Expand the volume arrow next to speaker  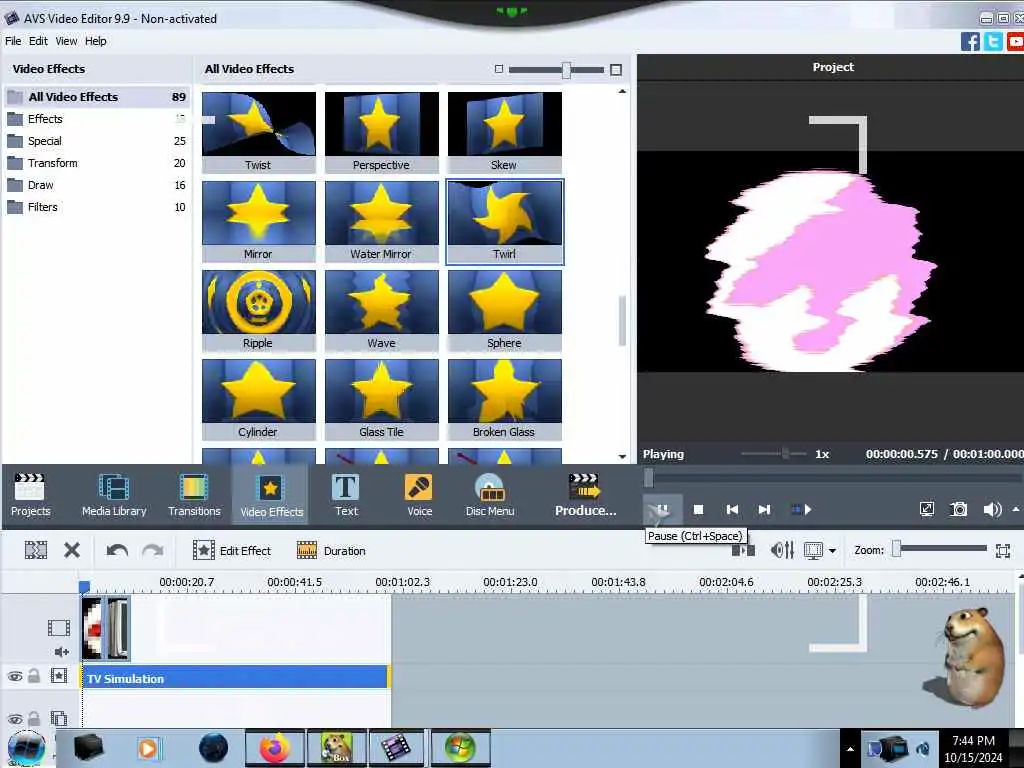click(1016, 509)
